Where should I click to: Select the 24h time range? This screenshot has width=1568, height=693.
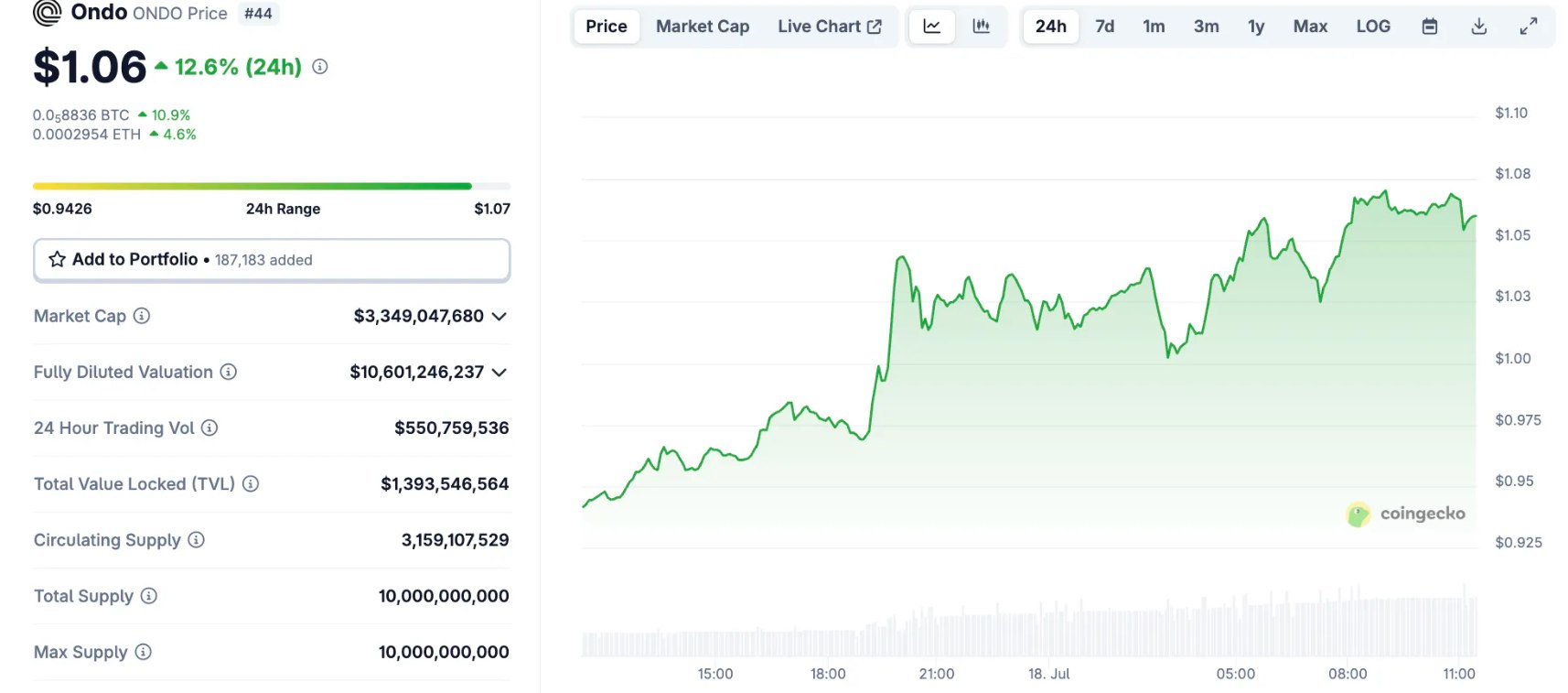coord(1051,27)
